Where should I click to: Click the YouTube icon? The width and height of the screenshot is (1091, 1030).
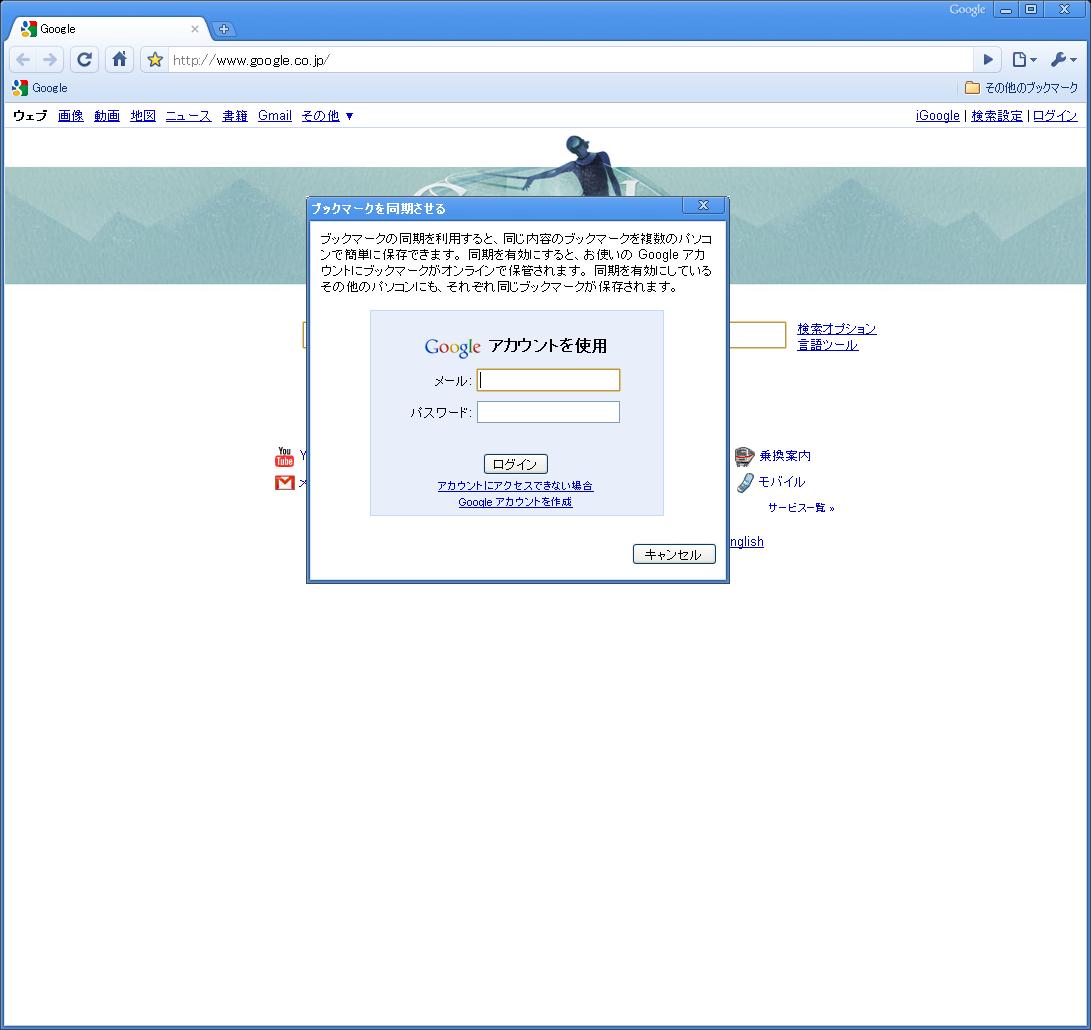(x=285, y=457)
